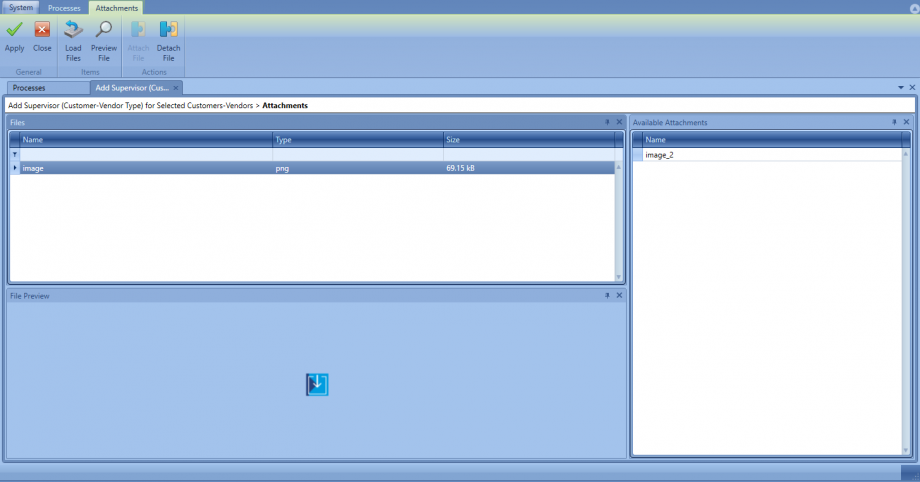Click Available Attachments scroll up arrow
The image size is (920, 482).
click(906, 153)
